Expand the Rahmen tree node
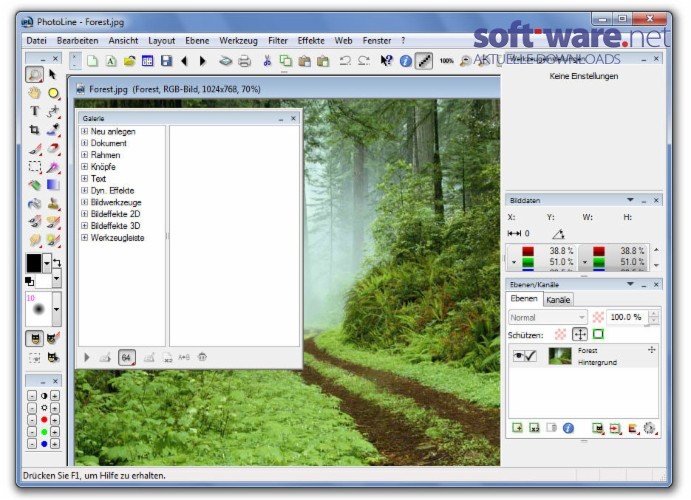The height and width of the screenshot is (500, 691). click(84, 155)
